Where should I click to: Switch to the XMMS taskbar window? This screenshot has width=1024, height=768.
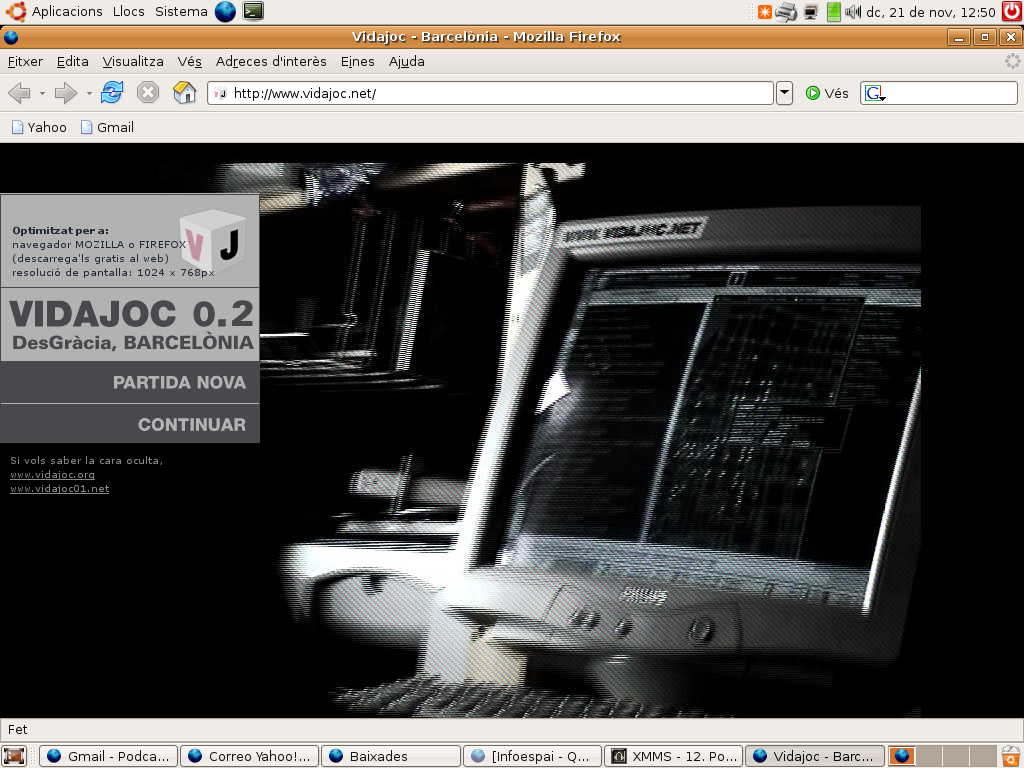point(673,756)
